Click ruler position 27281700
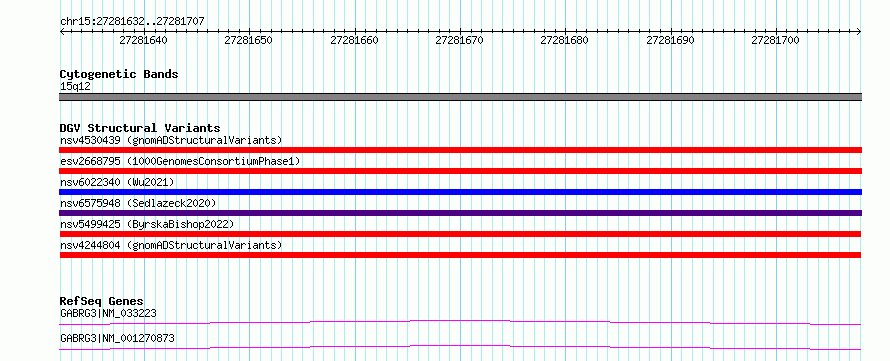Screen dimensions: 890x361 pyautogui.click(x=775, y=40)
